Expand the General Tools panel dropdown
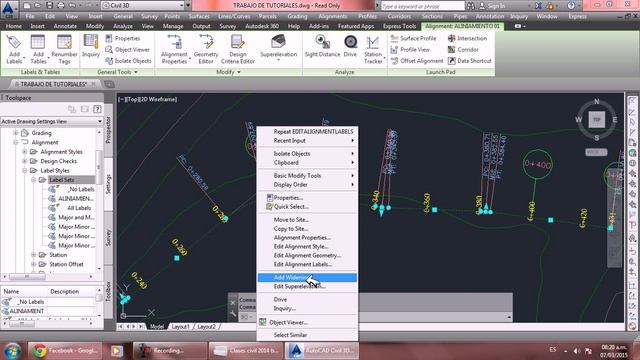The image size is (640, 360). tap(117, 72)
